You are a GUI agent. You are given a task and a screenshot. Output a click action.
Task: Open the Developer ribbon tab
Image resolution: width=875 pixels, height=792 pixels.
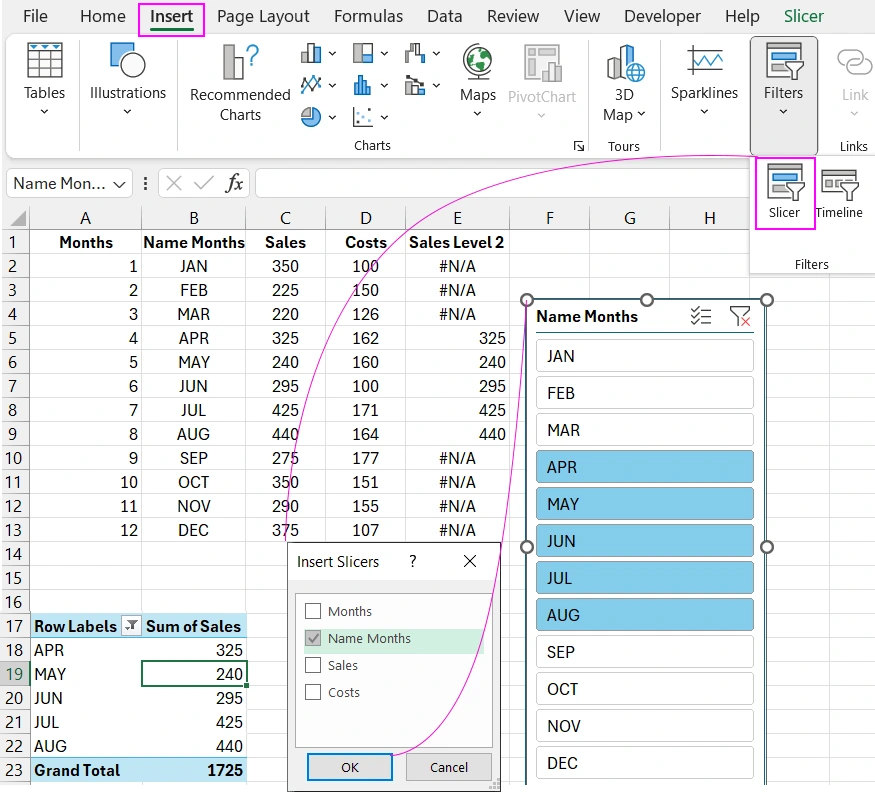point(662,16)
